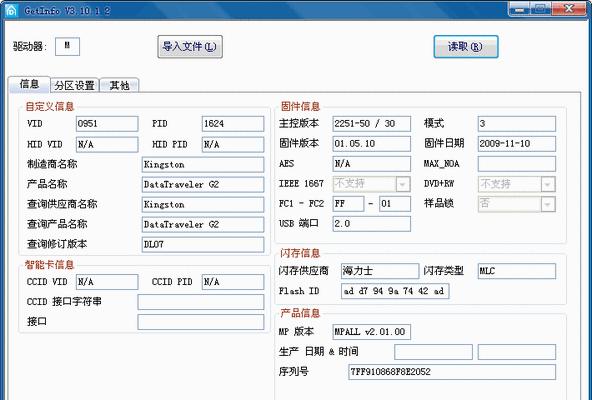Click the 主控版本 field 2251-50 / 30
592x400 pixels.
pos(372,124)
